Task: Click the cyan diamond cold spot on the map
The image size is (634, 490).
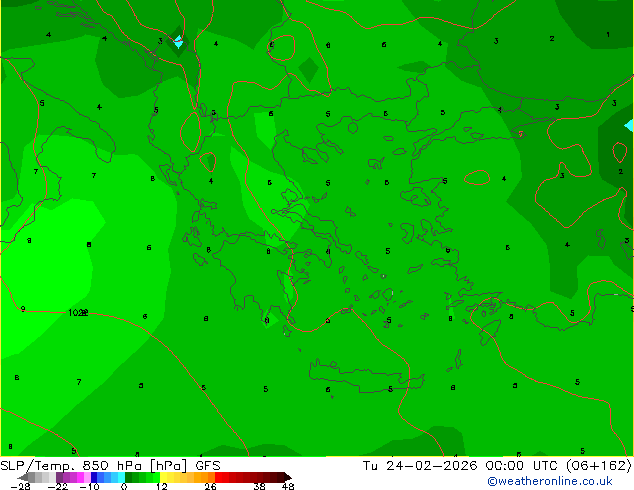Action: 178,42
